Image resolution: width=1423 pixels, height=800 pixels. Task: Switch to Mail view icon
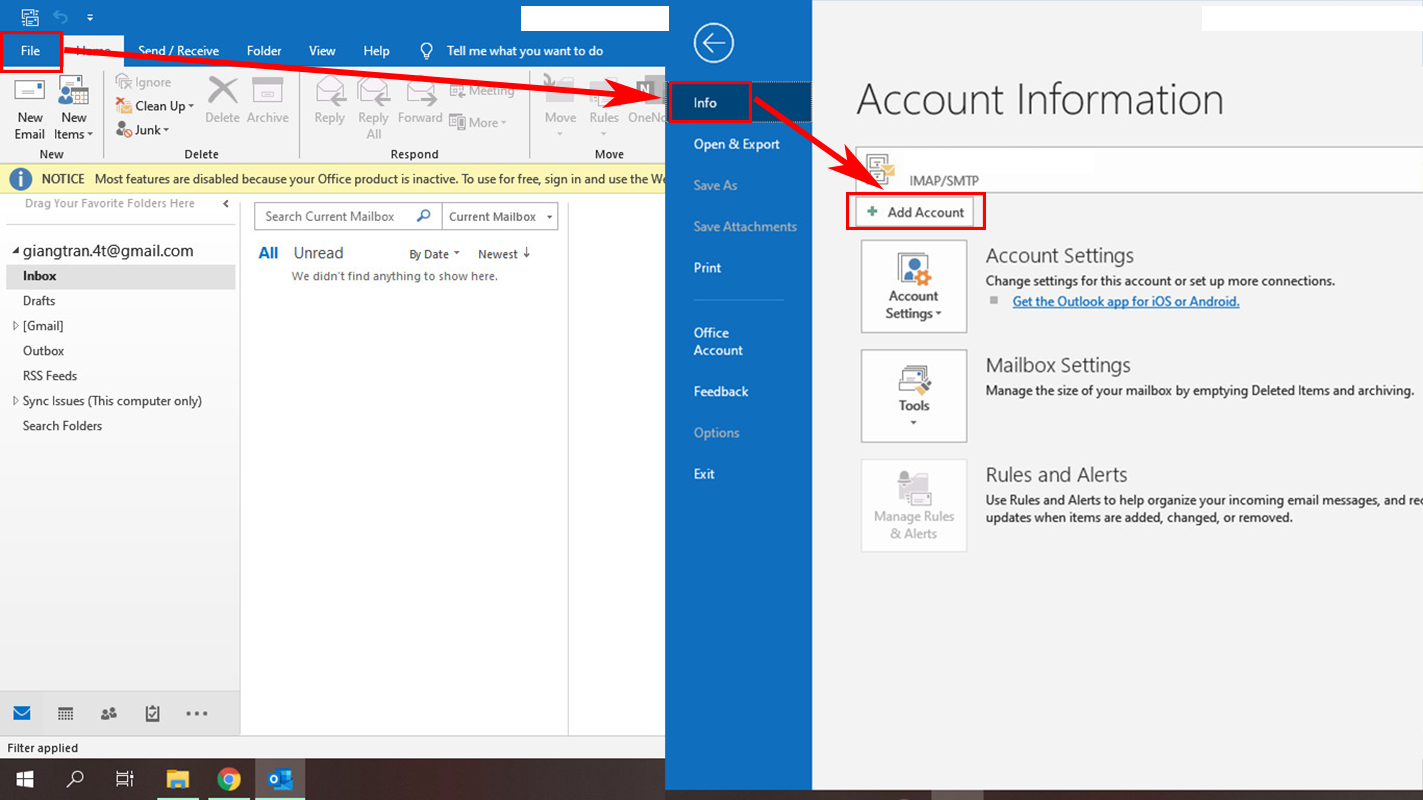pos(22,713)
